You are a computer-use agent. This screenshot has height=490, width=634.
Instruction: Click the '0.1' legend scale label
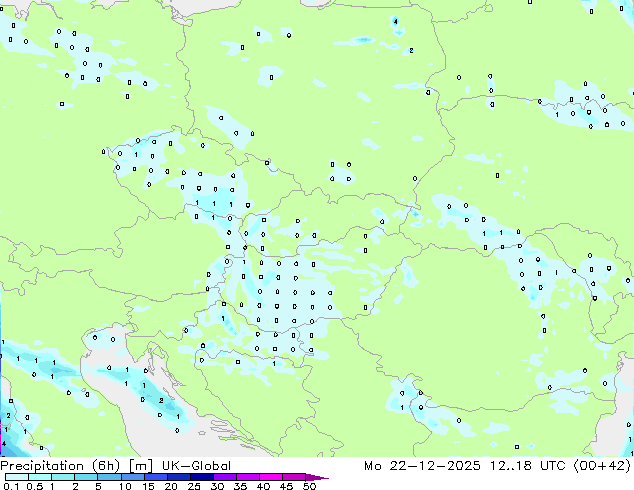(x=11, y=486)
